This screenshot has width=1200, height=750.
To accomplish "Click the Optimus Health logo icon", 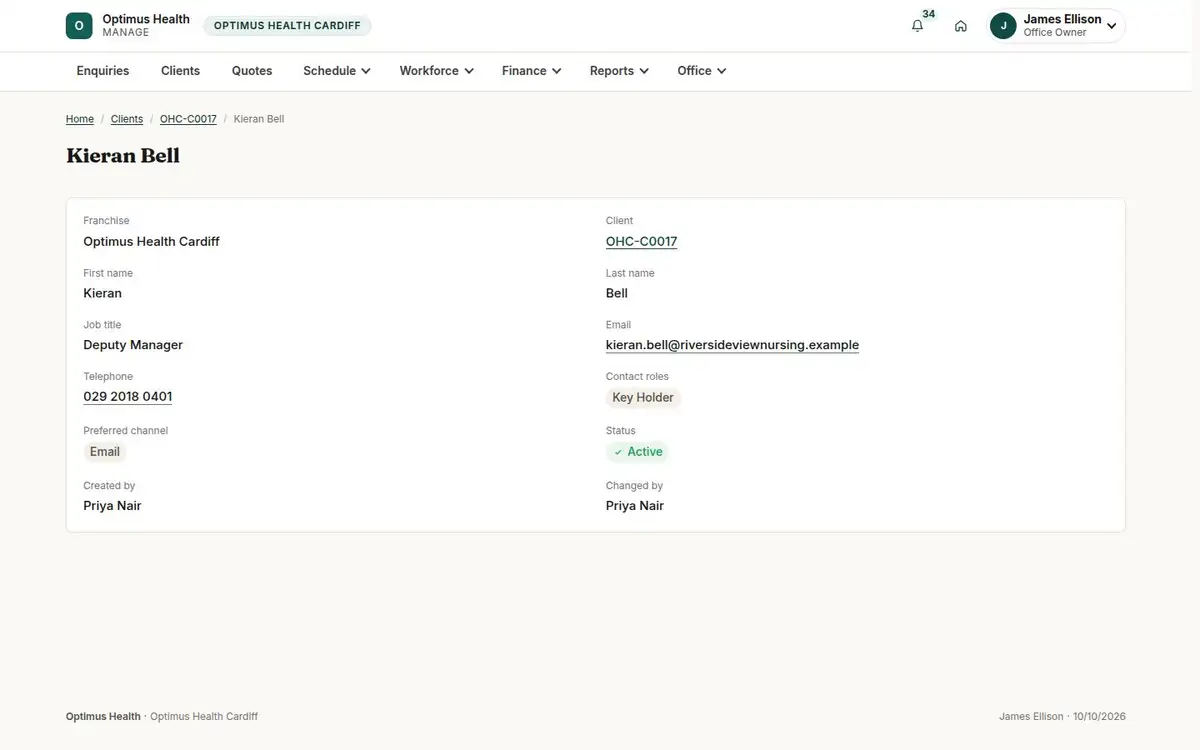I will coord(79,26).
